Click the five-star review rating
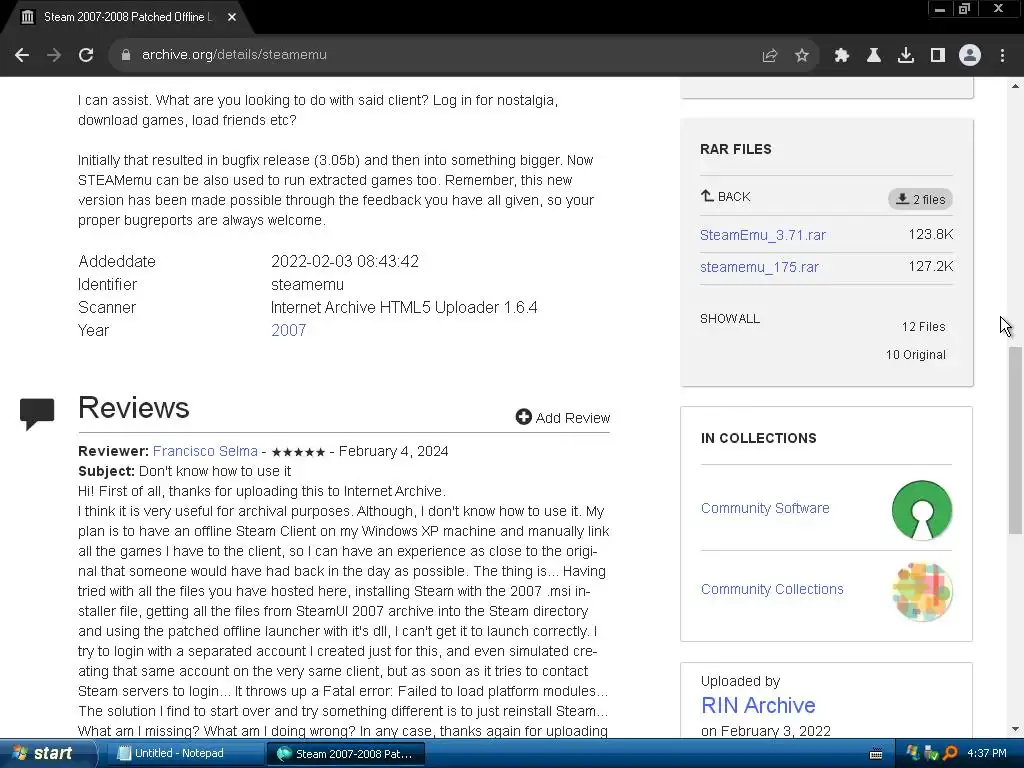This screenshot has height=768, width=1024. tap(298, 452)
